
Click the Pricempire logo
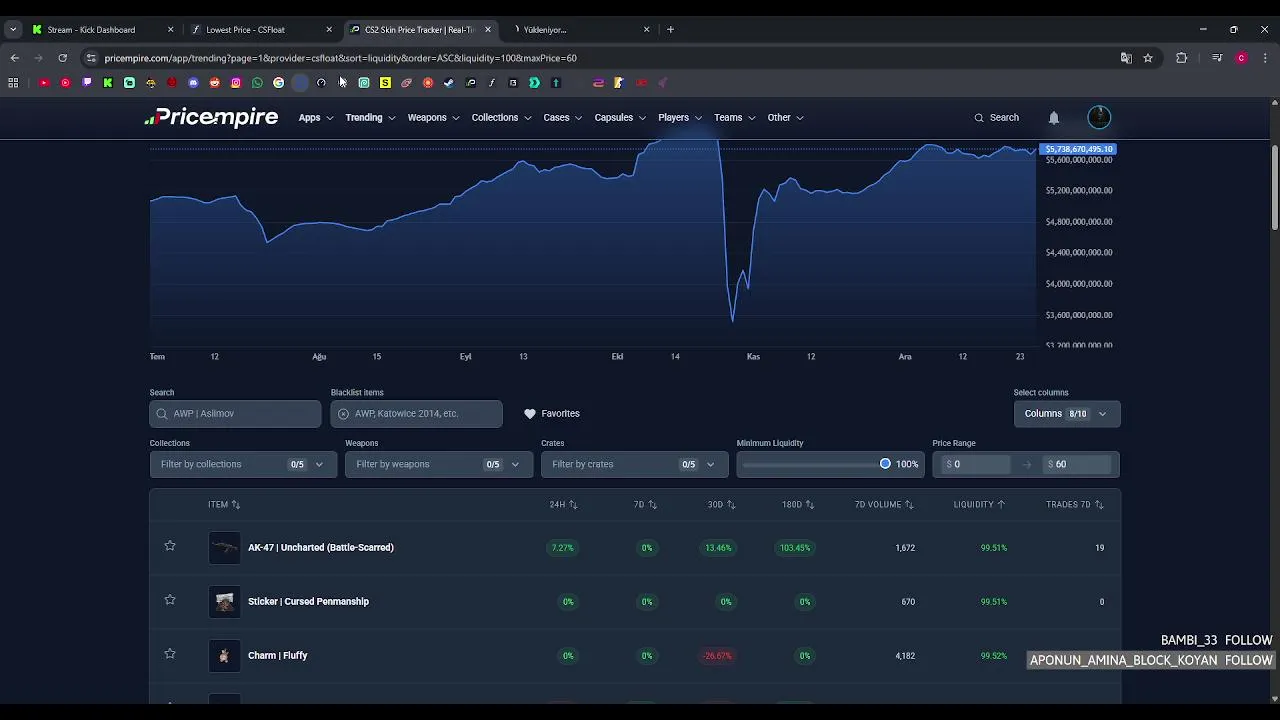[211, 117]
